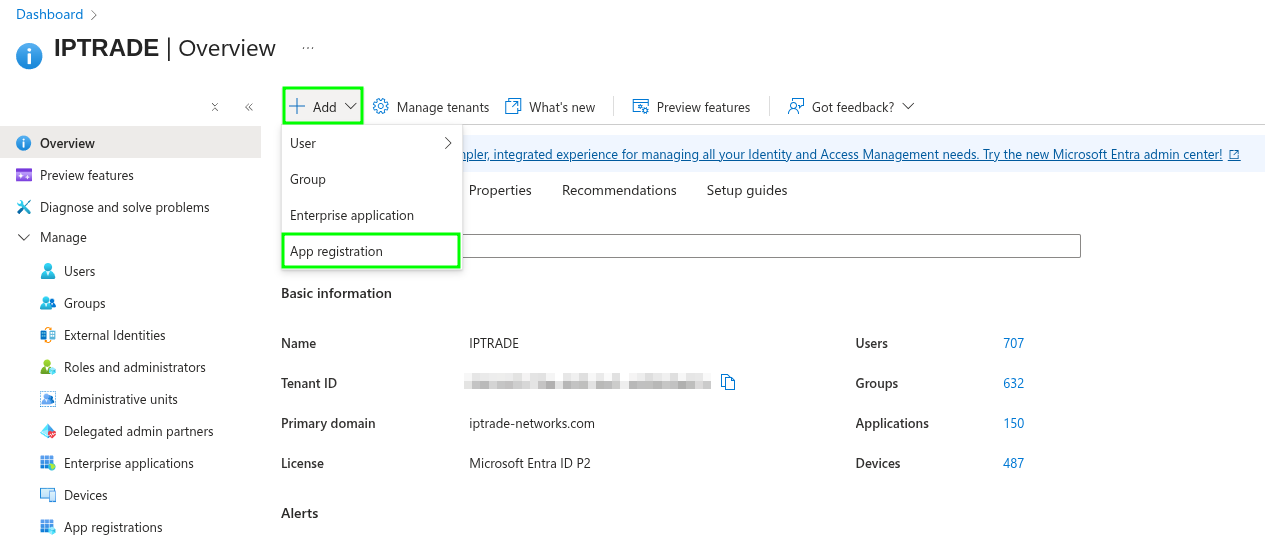Click the Microsoft Entra ID P2 license text

click(x=530, y=463)
